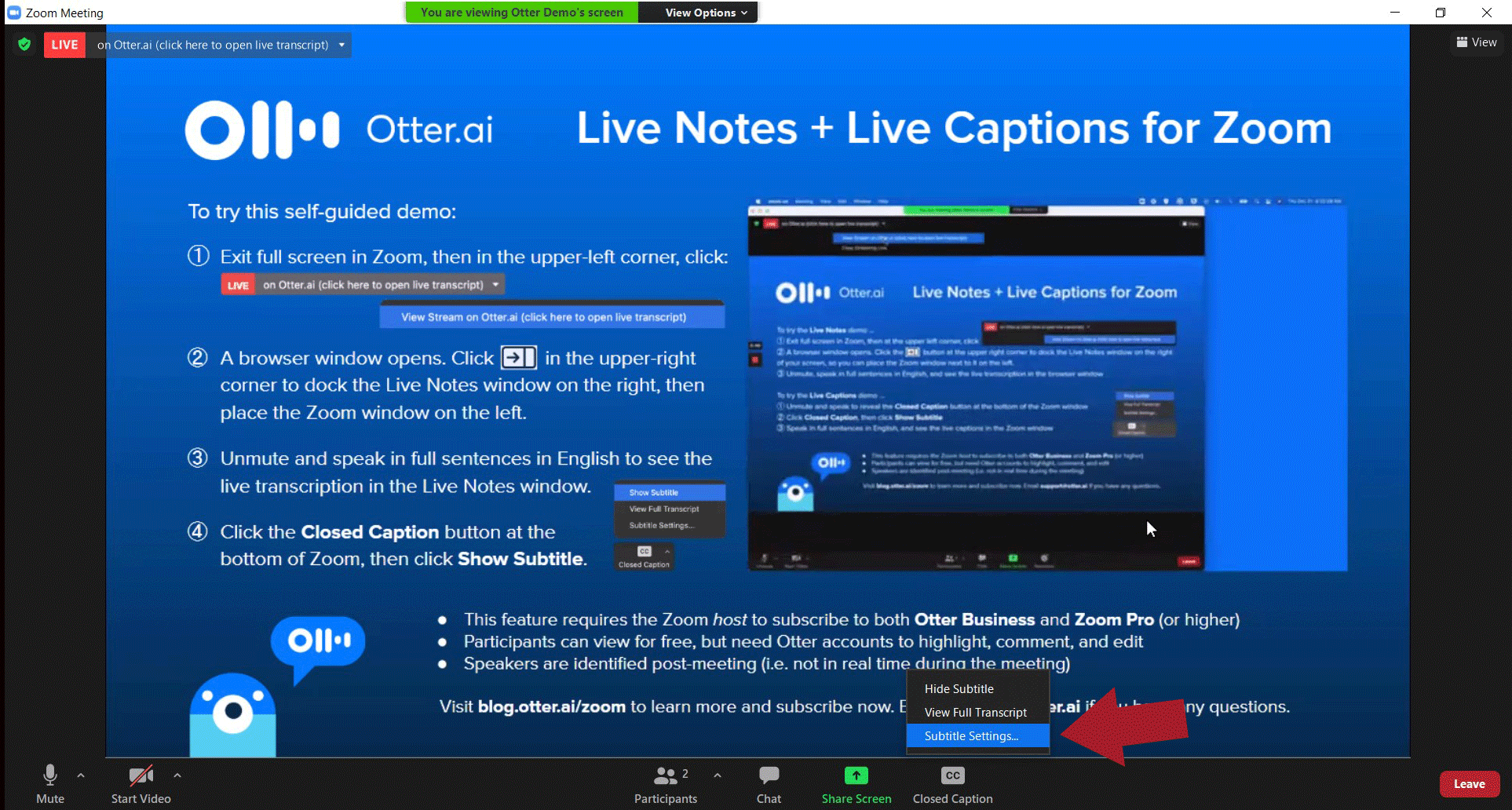This screenshot has width=1512, height=810.
Task: Click the View layout button
Action: 1477,42
